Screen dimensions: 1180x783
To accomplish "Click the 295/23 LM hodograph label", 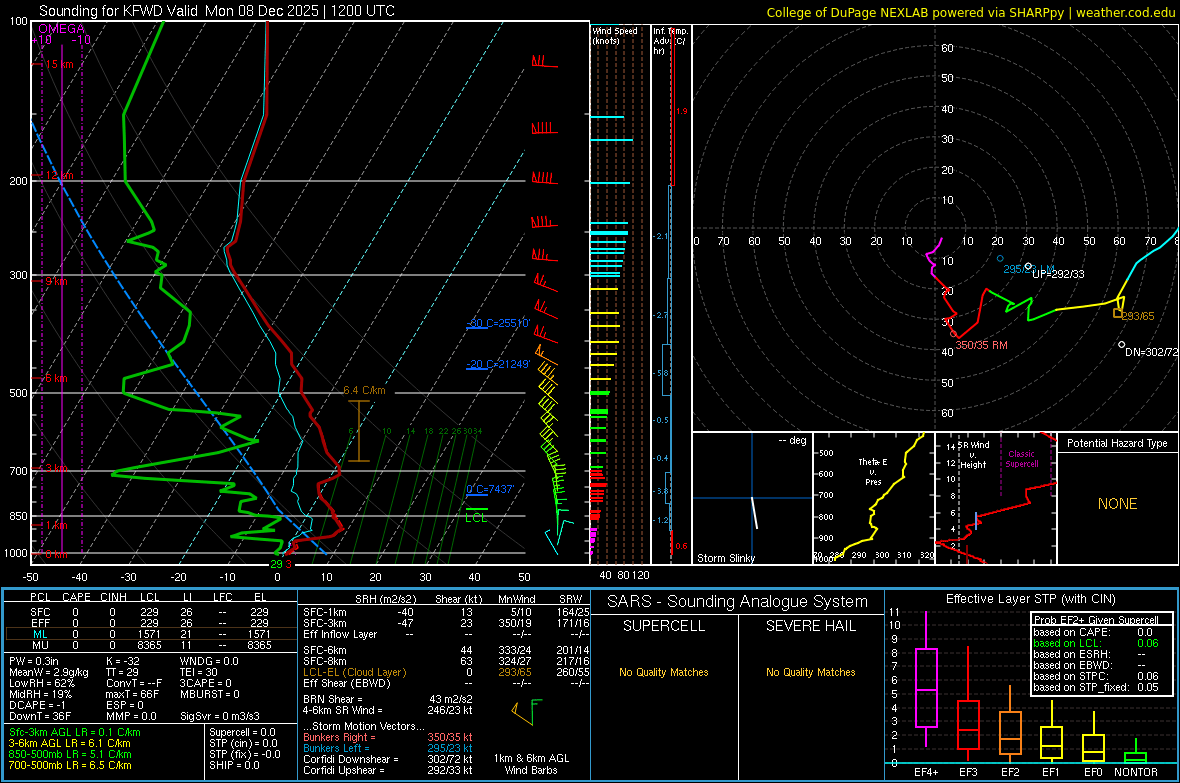I will (1028, 269).
